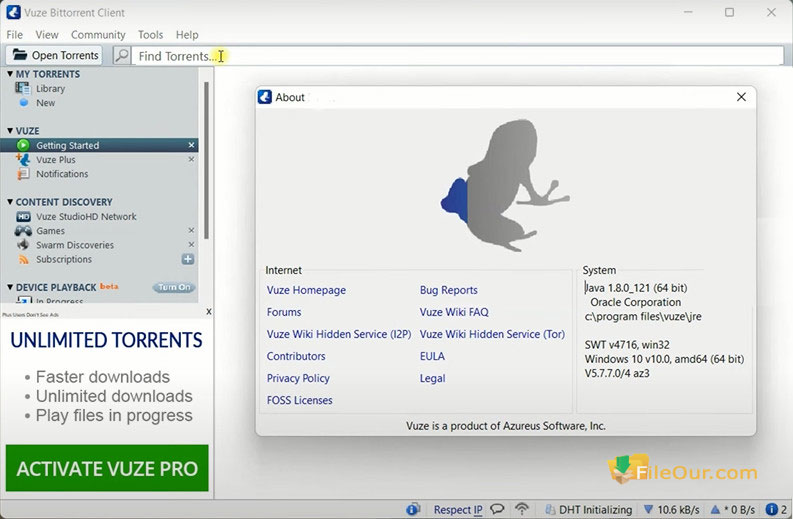This screenshot has height=519, width=793.
Task: Open the Bug Reports link
Action: tap(449, 290)
